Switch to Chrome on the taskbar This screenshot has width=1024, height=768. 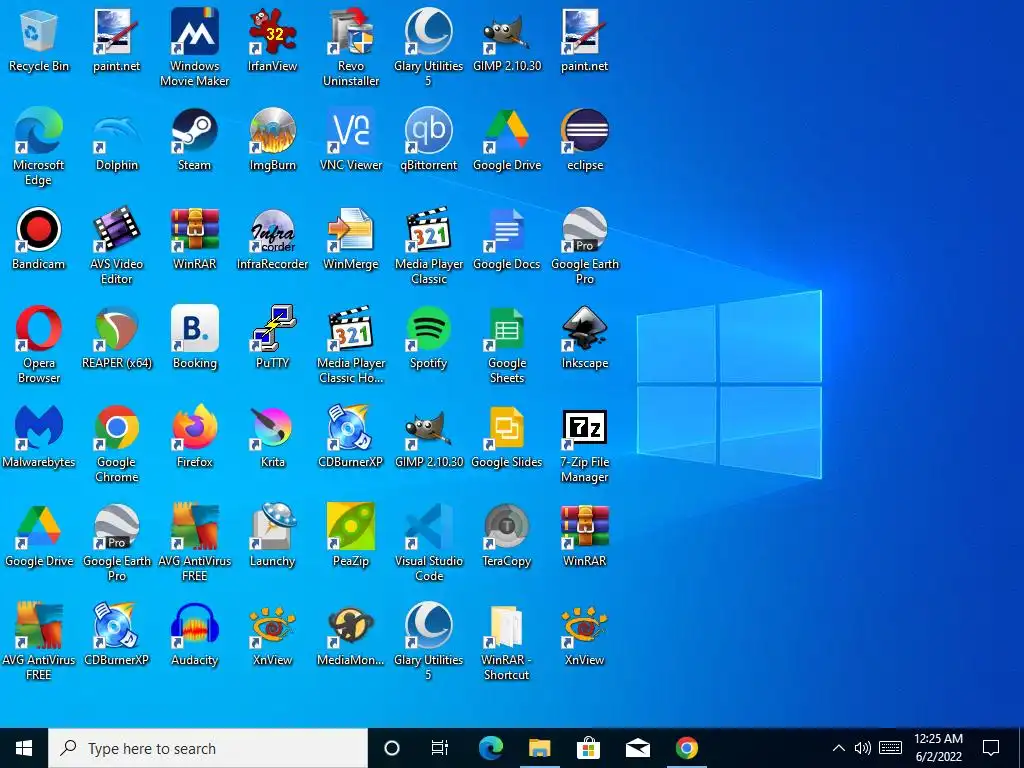(x=686, y=748)
